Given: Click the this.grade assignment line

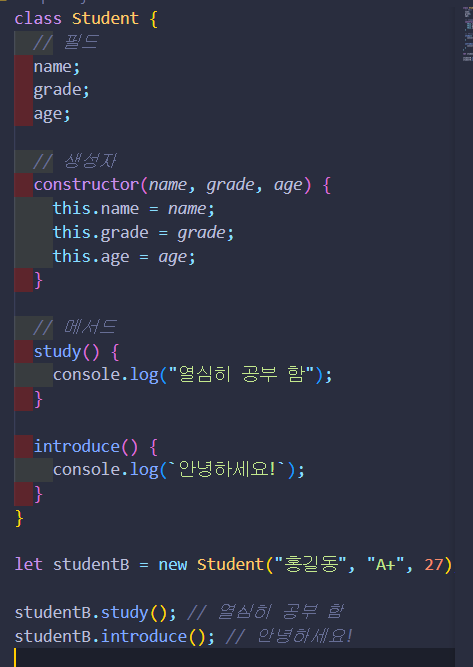Looking at the screenshot, I should coord(143,233).
